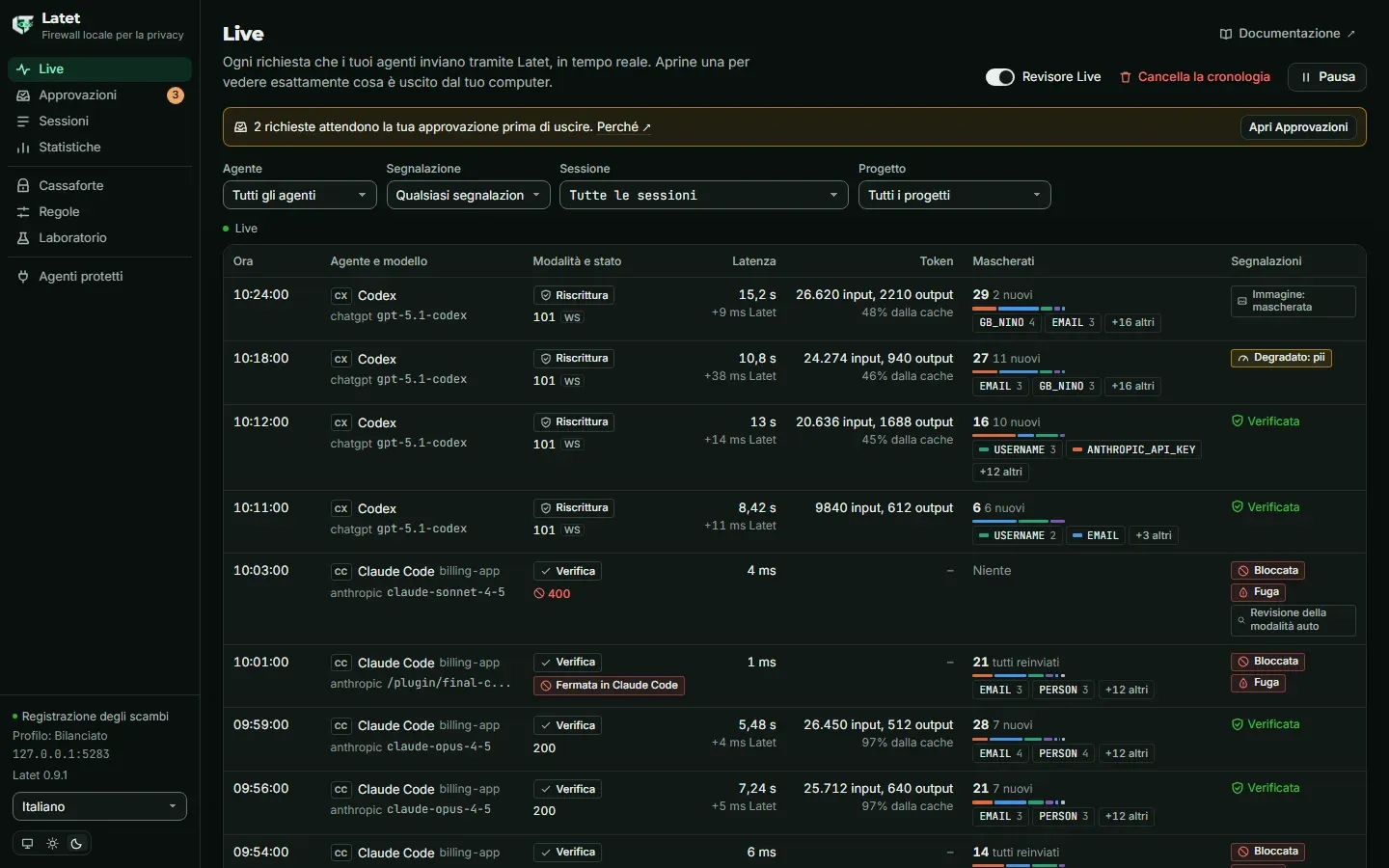Open the Documentazione link
Screen dimensions: 1389x868
coord(1287,34)
